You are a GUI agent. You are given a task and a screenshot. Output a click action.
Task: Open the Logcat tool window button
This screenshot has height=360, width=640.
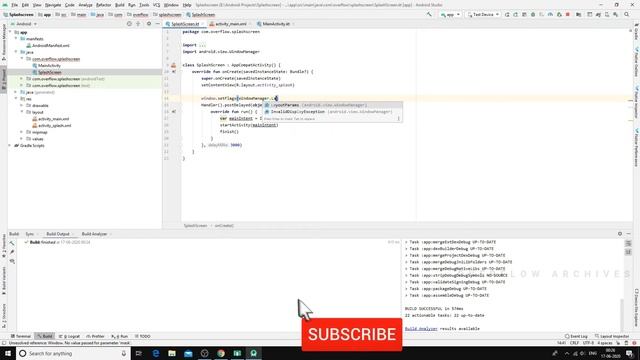69,336
